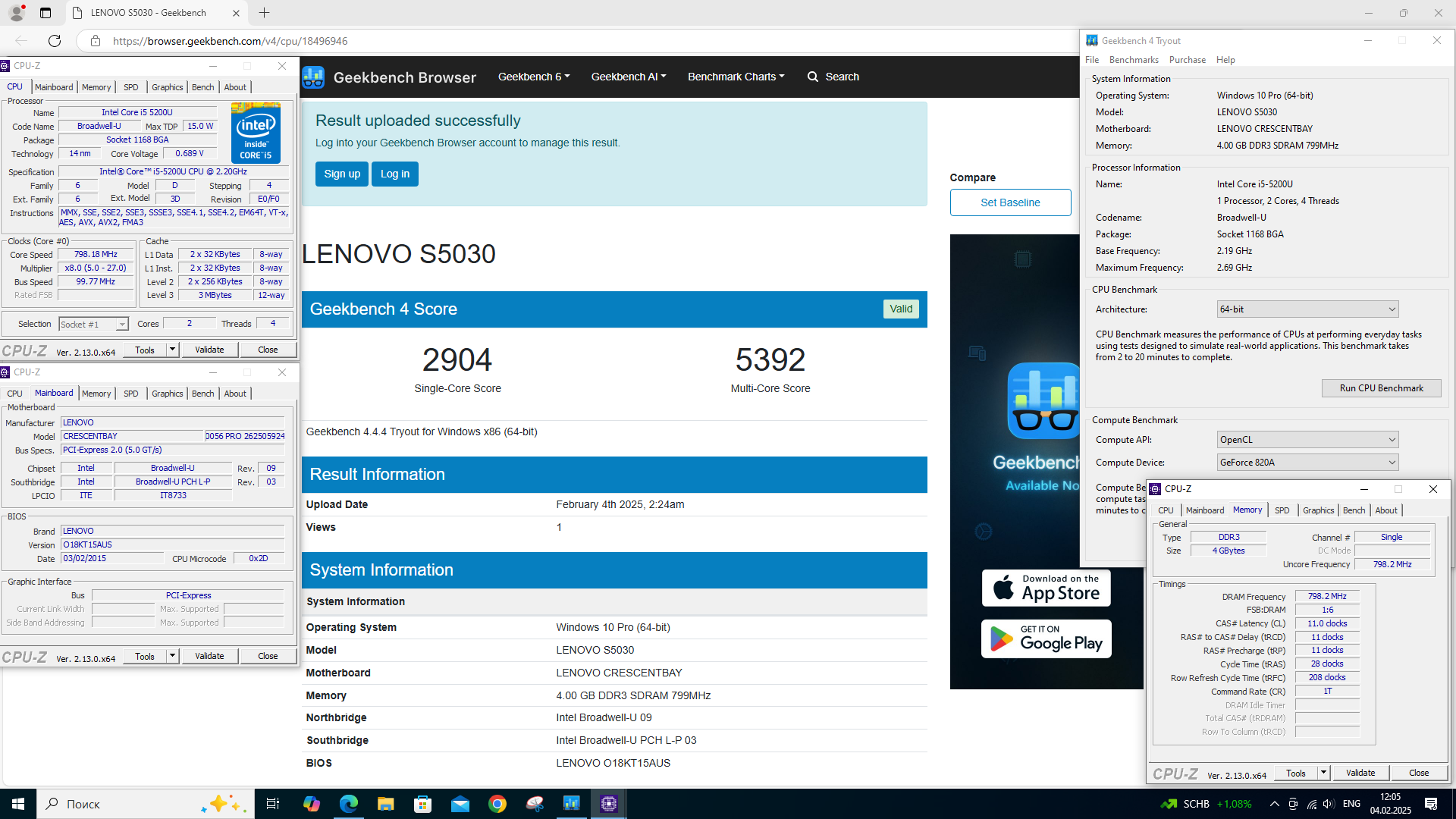The image size is (1456, 819).
Task: Open the Windows Start menu
Action: (x=18, y=804)
